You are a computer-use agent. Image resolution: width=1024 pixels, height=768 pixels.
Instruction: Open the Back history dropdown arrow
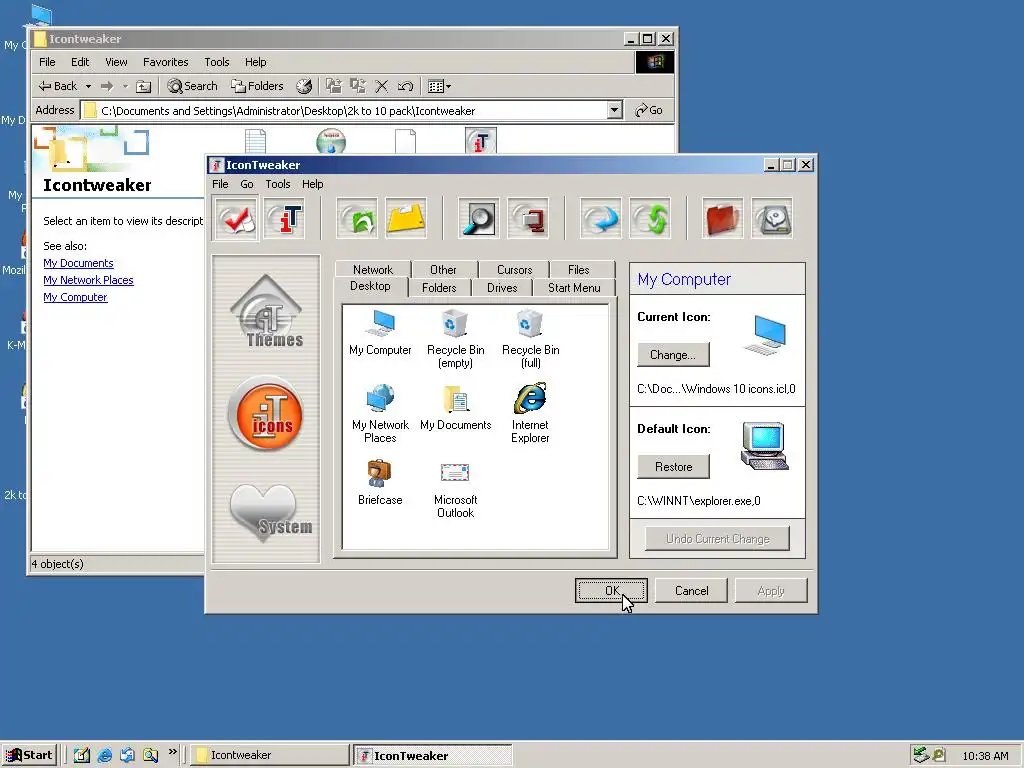point(88,86)
